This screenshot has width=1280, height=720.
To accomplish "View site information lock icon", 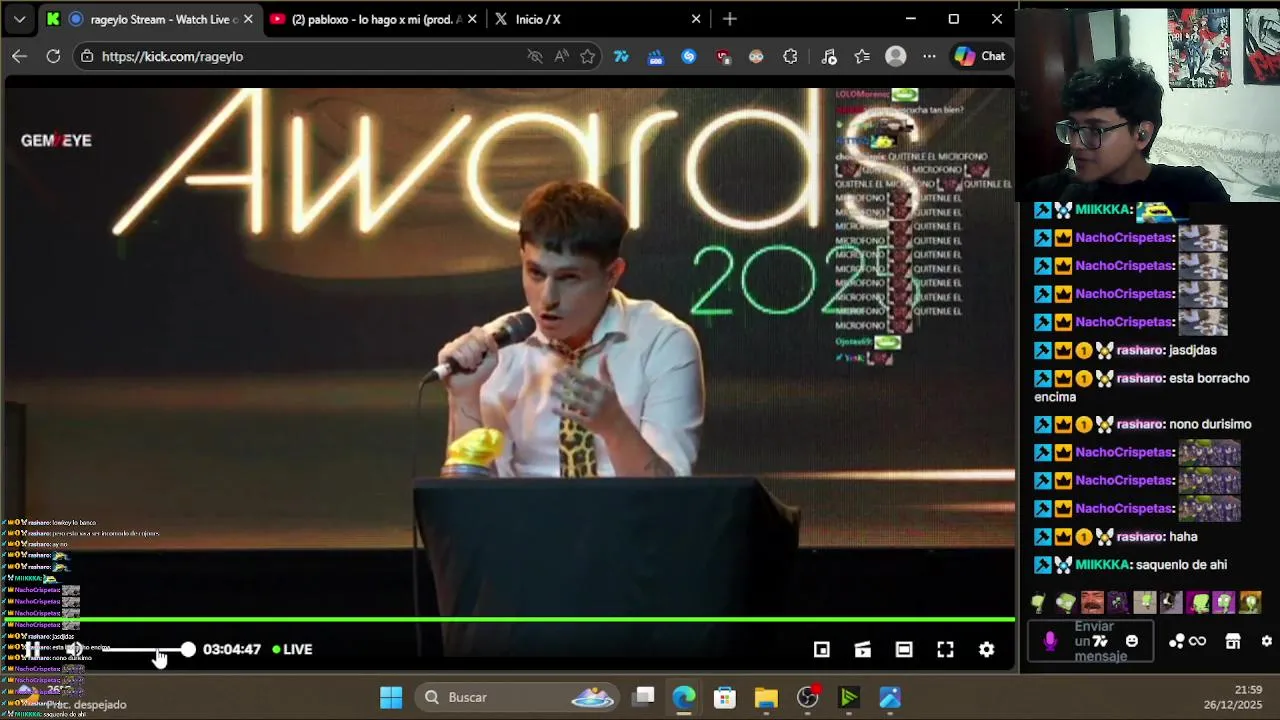I will coord(88,56).
